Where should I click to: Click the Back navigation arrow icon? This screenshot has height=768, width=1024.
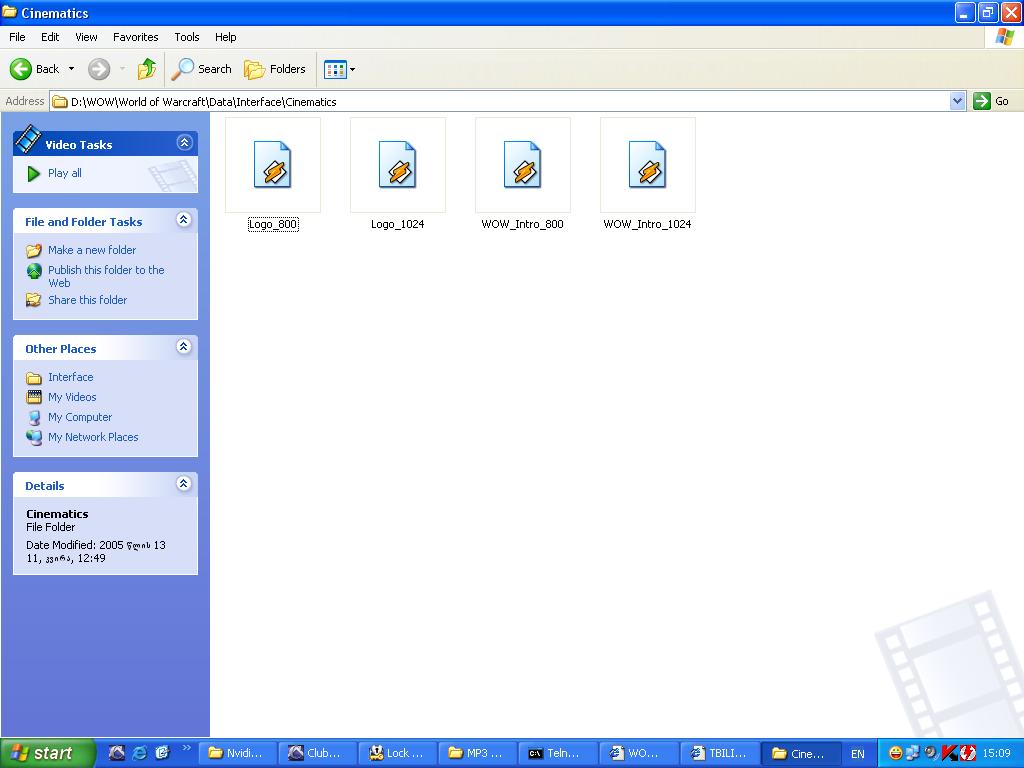(21, 69)
